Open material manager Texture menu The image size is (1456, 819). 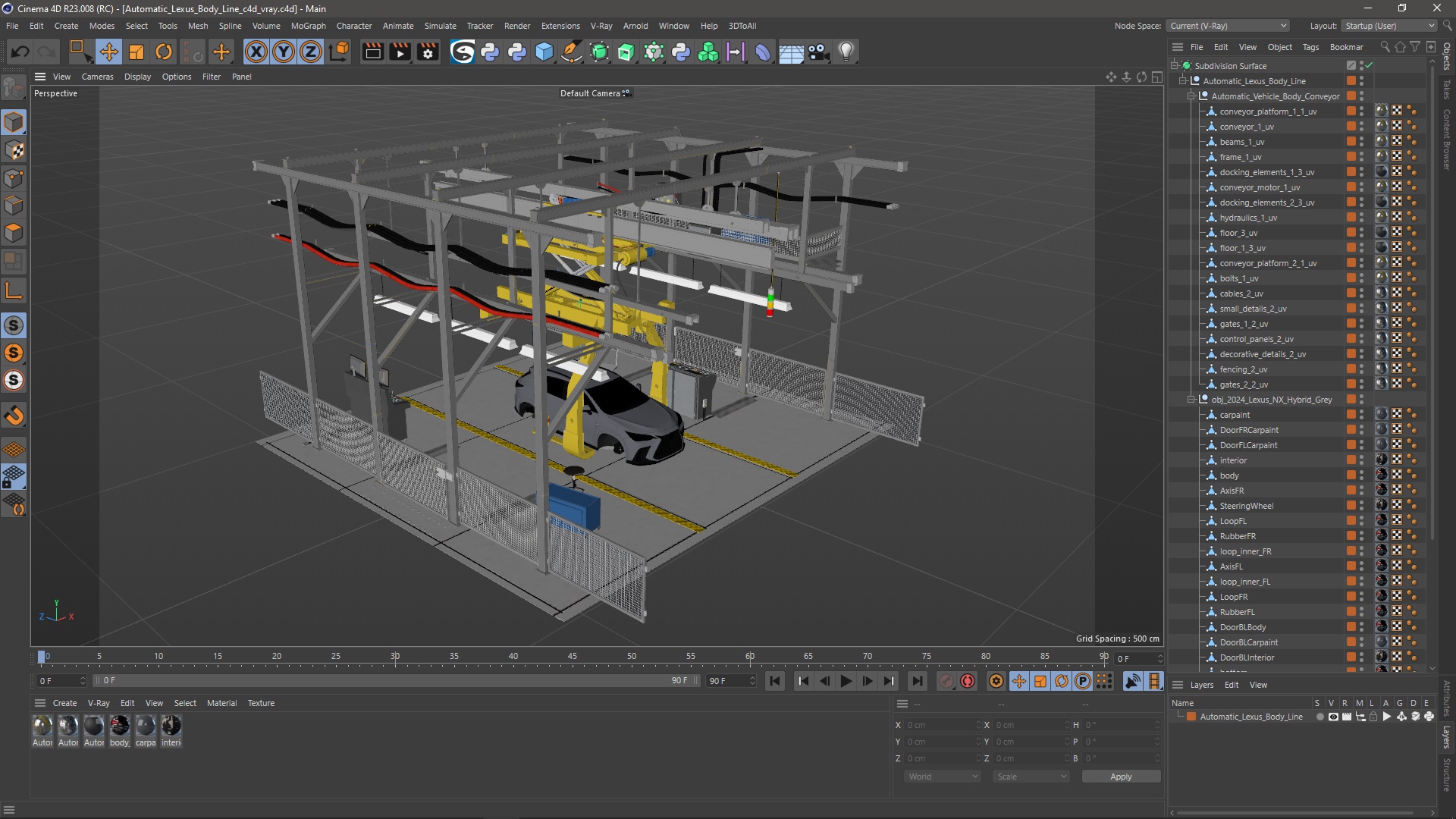[x=261, y=703]
